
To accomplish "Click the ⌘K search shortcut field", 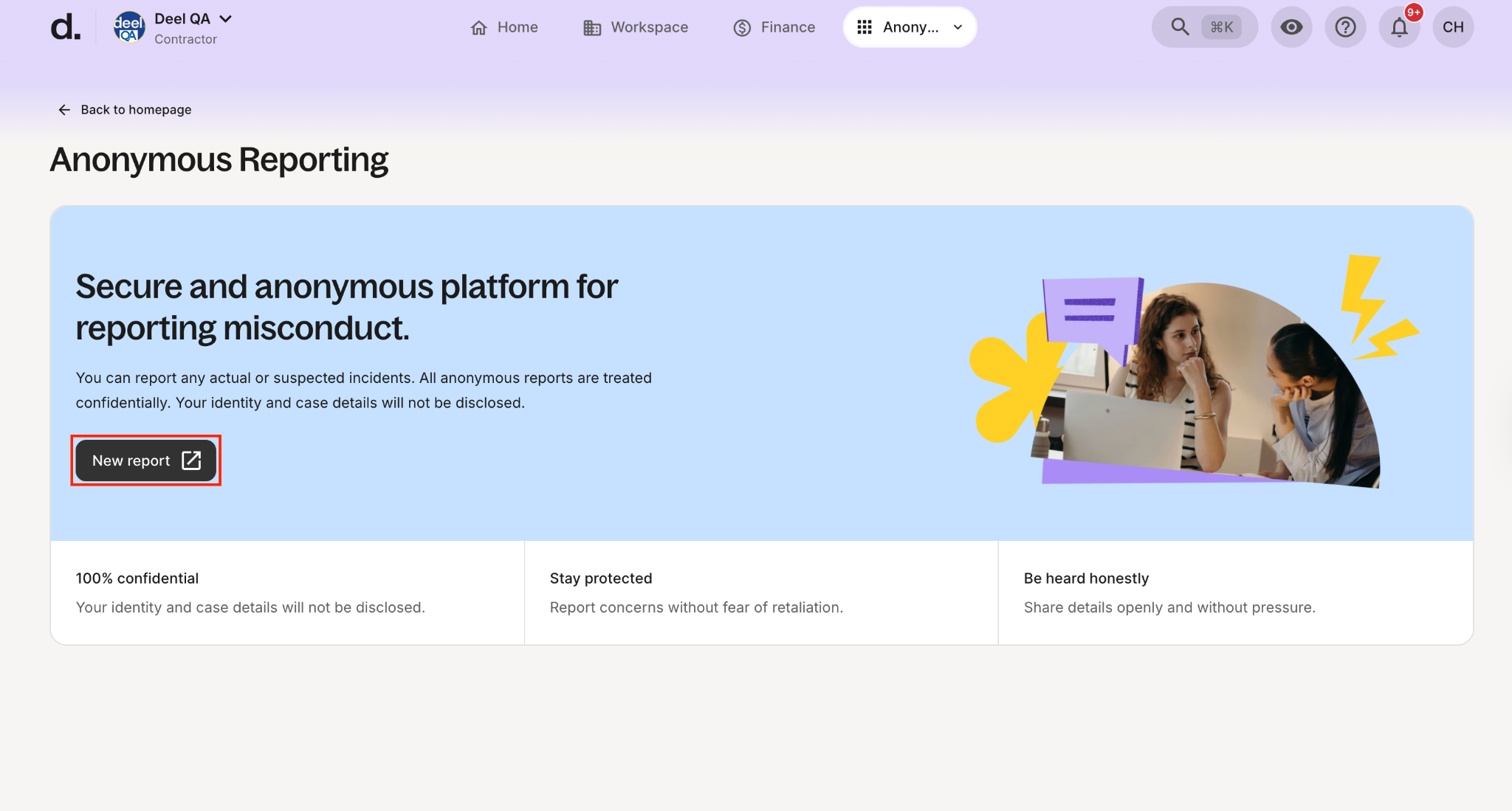I will click(1222, 27).
